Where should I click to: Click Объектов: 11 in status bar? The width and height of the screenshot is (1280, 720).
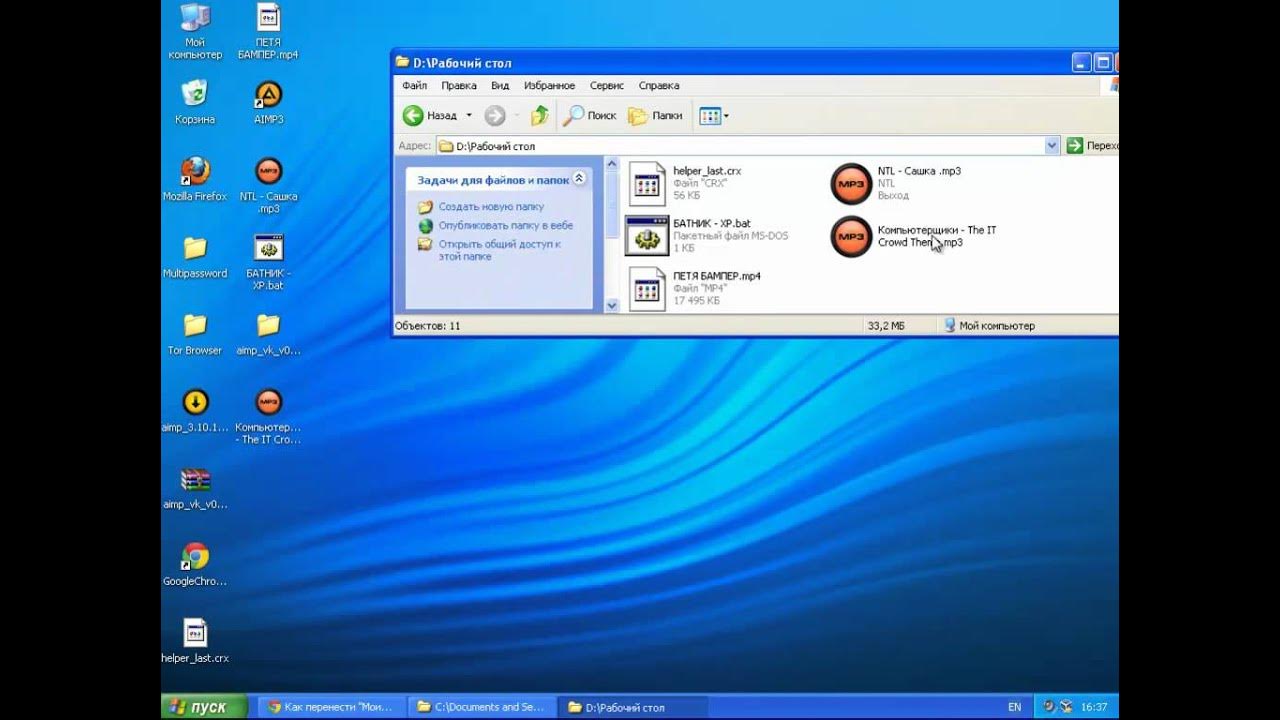427,326
